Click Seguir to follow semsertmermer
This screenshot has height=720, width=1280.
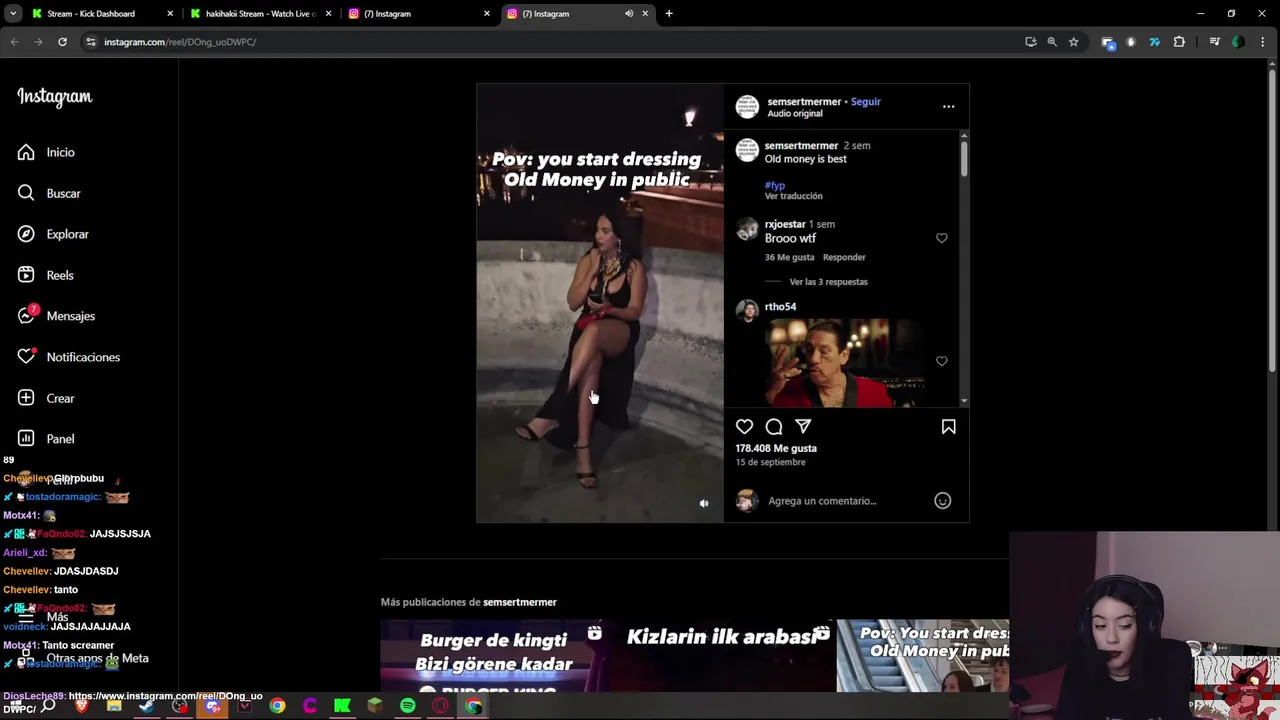[866, 102]
